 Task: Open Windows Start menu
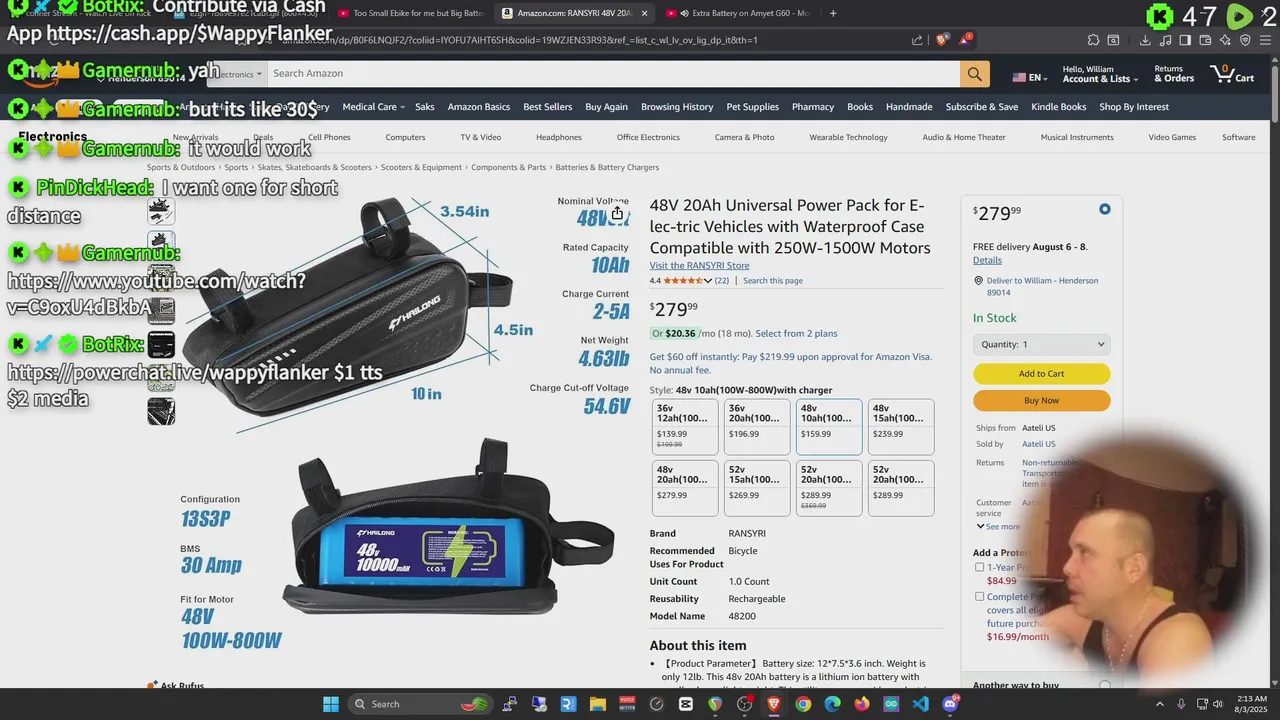[331, 704]
